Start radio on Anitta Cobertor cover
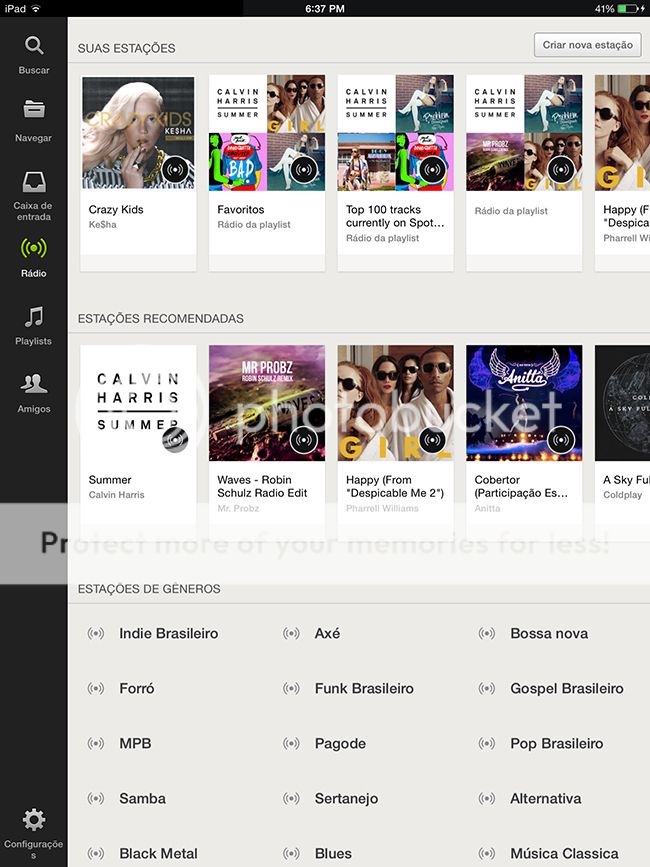Image resolution: width=650 pixels, height=867 pixels. [561, 440]
